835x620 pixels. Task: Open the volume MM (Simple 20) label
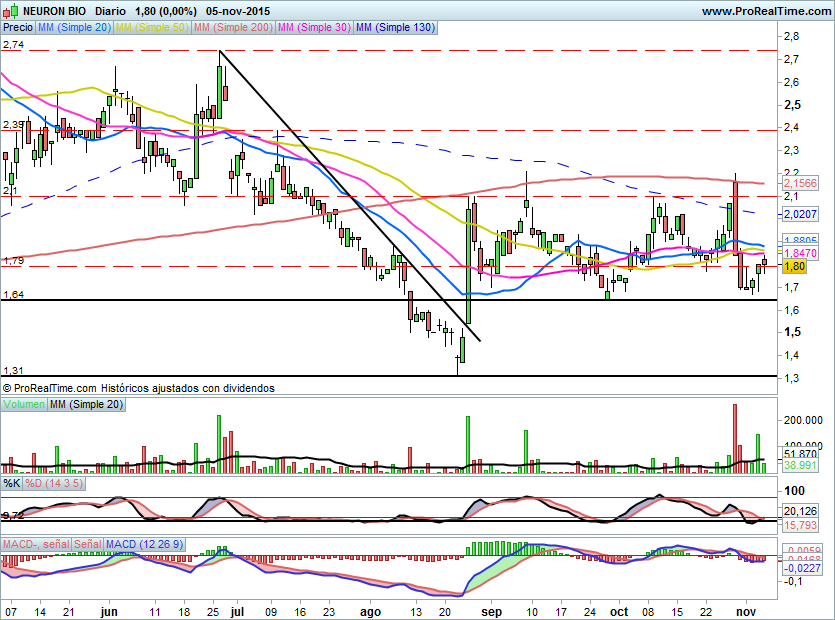tap(87, 404)
